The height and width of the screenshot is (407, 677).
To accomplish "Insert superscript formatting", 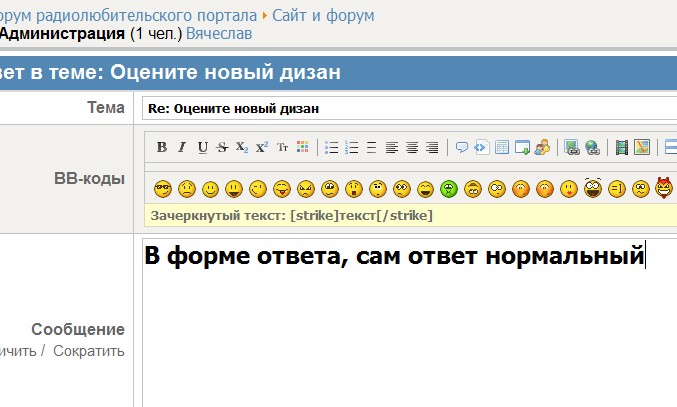I will click(262, 147).
